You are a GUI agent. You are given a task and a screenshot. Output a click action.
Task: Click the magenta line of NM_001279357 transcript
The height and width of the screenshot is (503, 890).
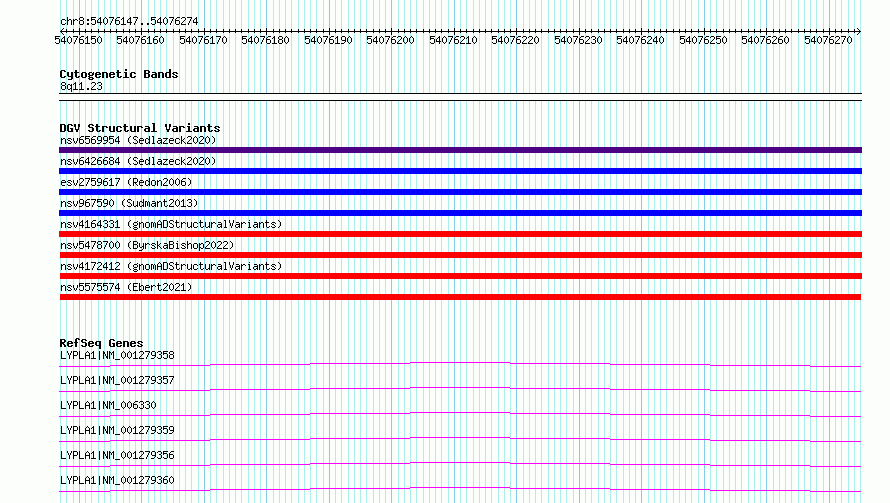click(x=460, y=388)
